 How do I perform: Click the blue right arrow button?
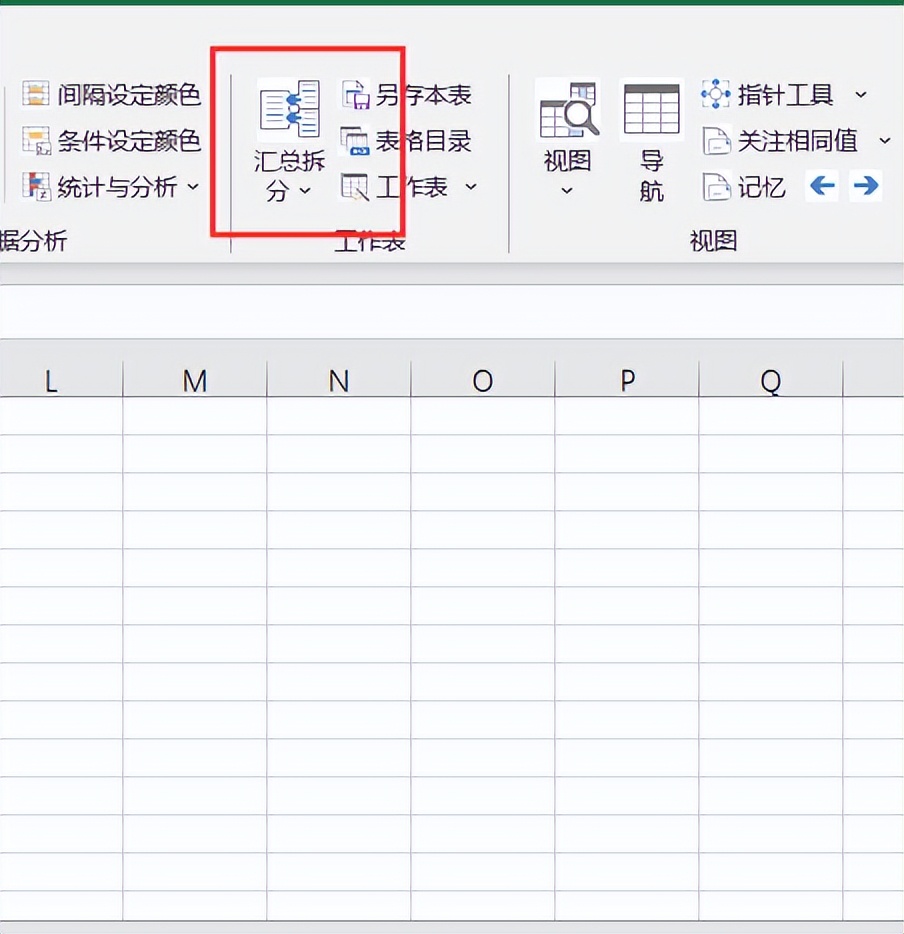(866, 186)
